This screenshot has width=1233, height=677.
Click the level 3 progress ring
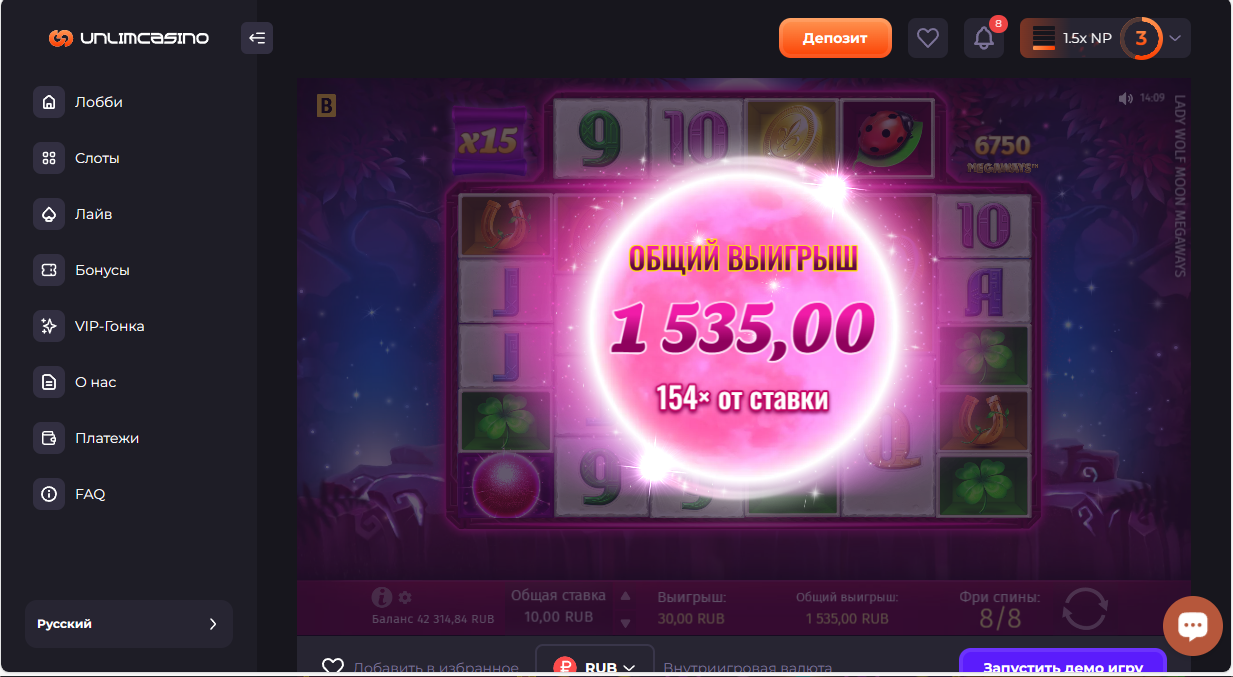pyautogui.click(x=1141, y=38)
